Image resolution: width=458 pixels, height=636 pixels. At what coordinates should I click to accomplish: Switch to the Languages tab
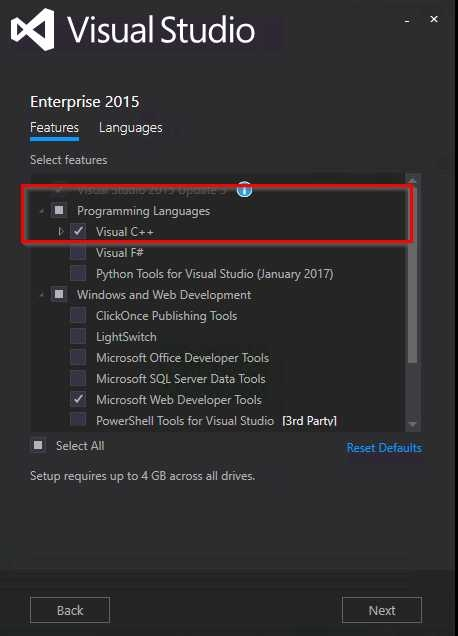pos(131,128)
